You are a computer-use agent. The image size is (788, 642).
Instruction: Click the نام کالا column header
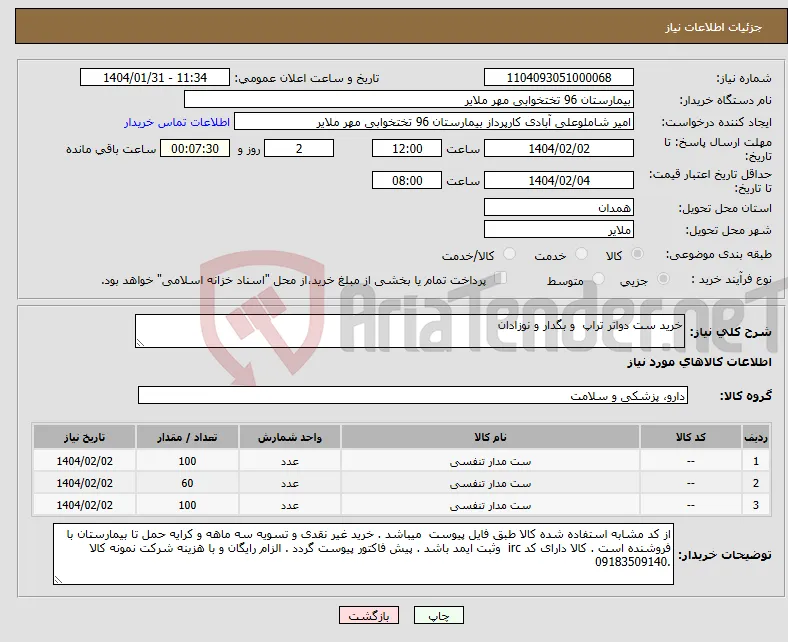[x=490, y=437]
